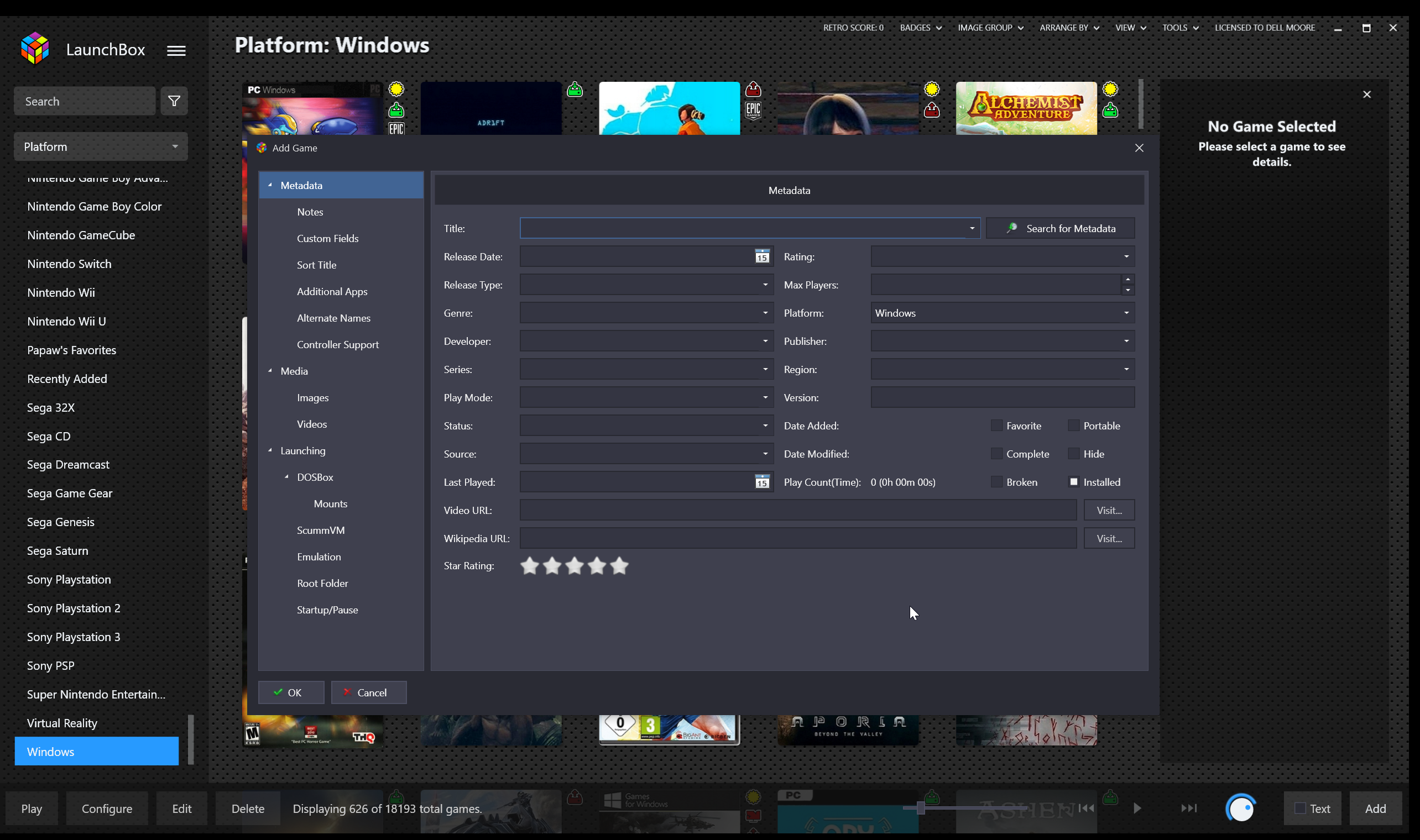Close the Add Game dialog with X
The image size is (1420, 840).
click(x=1139, y=148)
